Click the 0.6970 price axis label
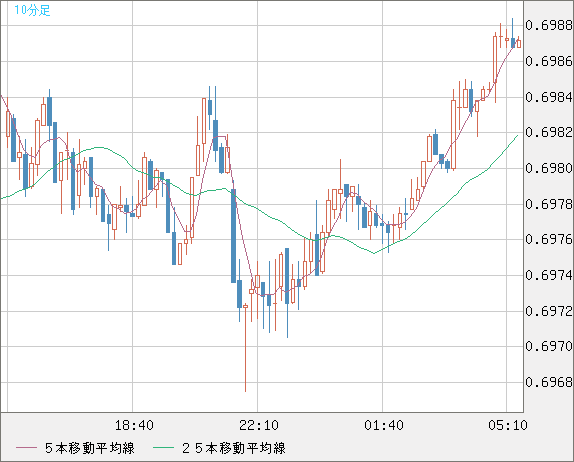This screenshot has width=574, height=462. click(549, 346)
